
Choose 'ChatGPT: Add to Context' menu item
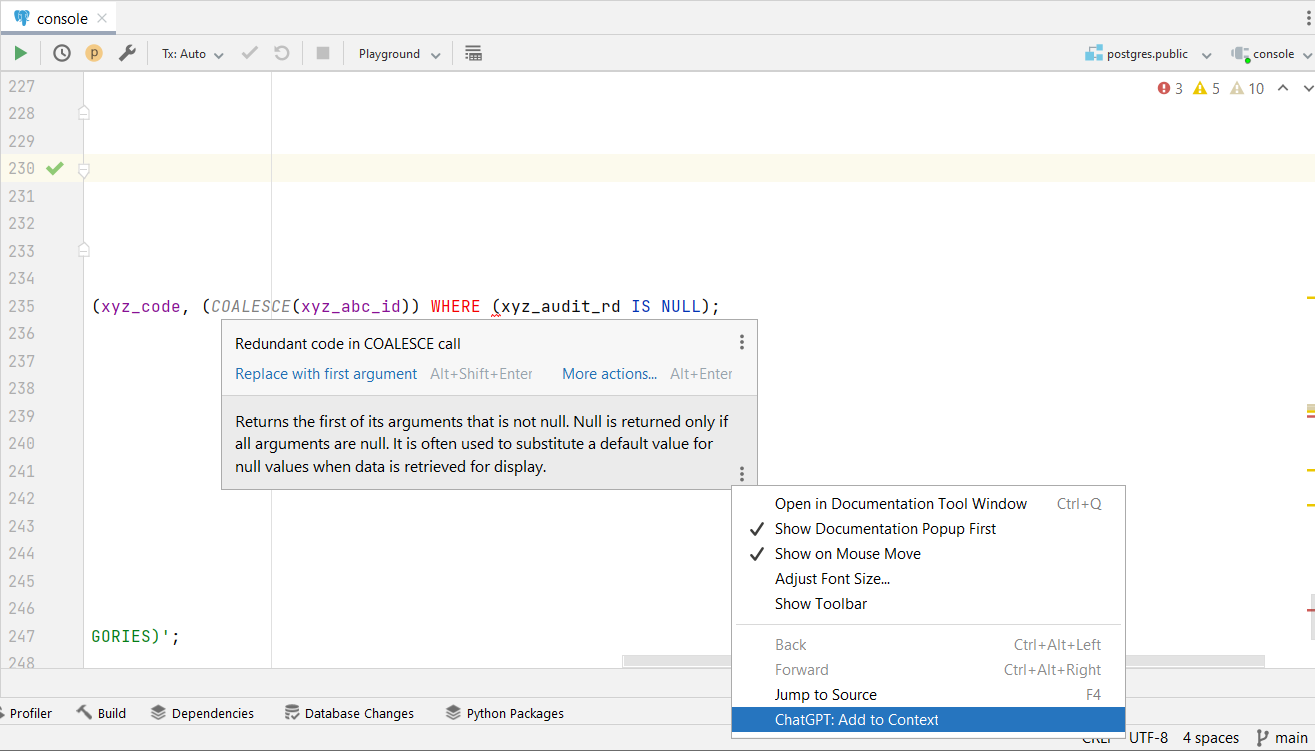tap(928, 720)
